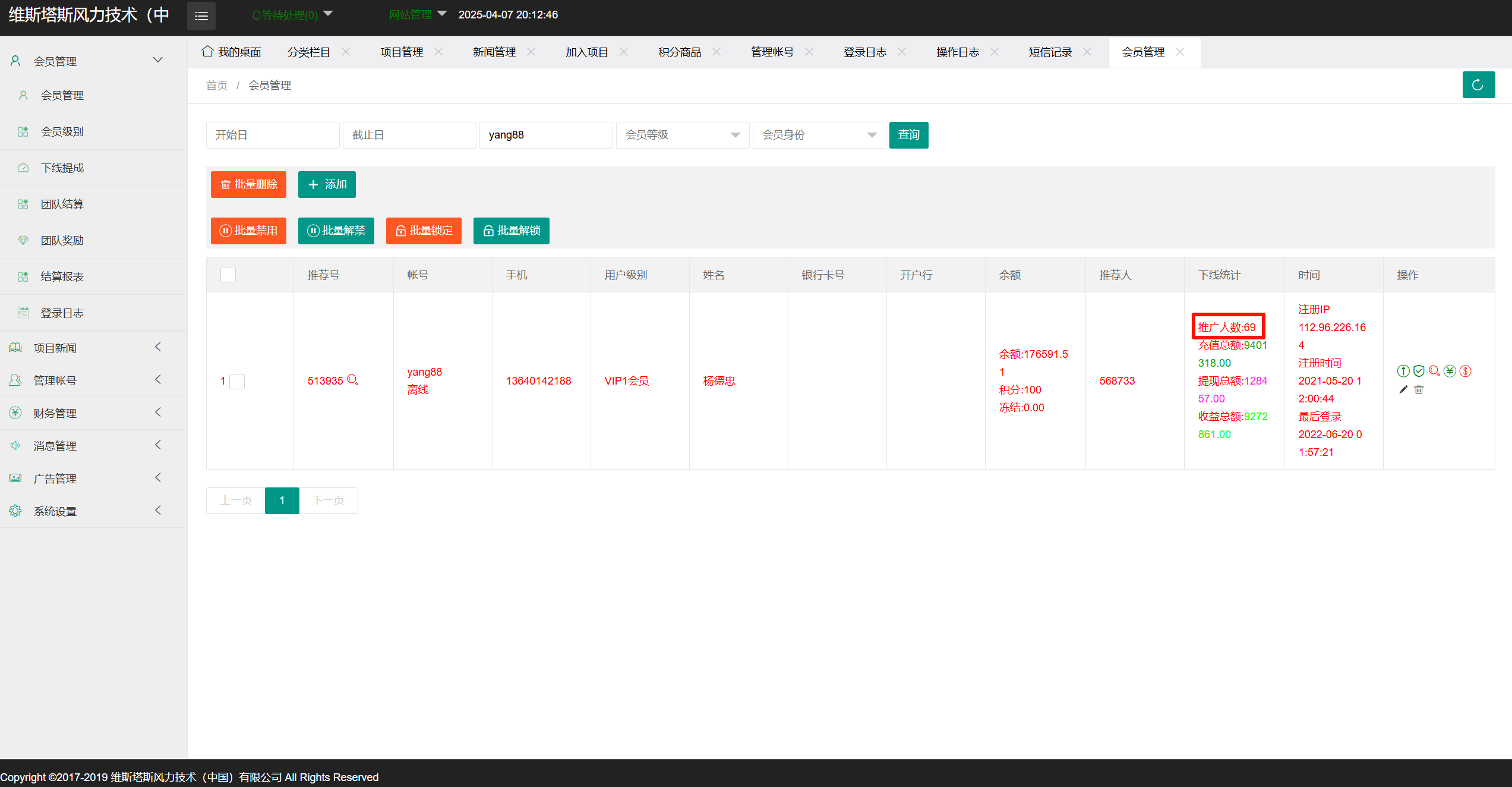
Task: Click the 批量禁用 button
Action: click(248, 231)
